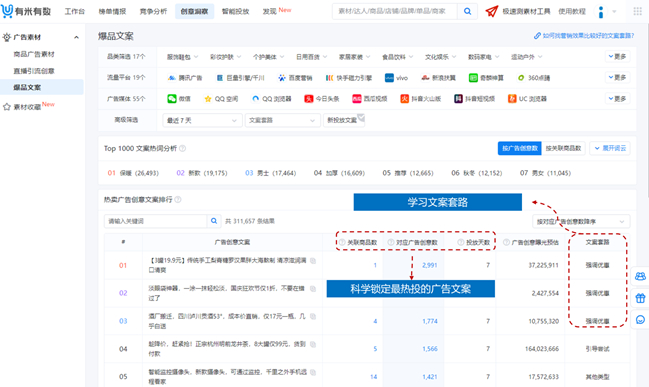This screenshot has height=387, width=649.
Task: Open the apps grid icon at top right
Action: (x=637, y=11)
